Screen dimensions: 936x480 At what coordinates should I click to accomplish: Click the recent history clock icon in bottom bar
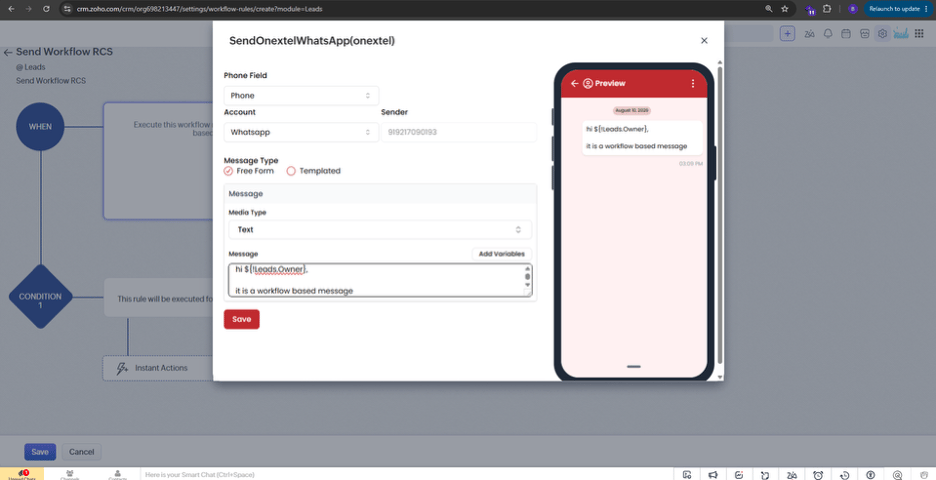point(845,475)
